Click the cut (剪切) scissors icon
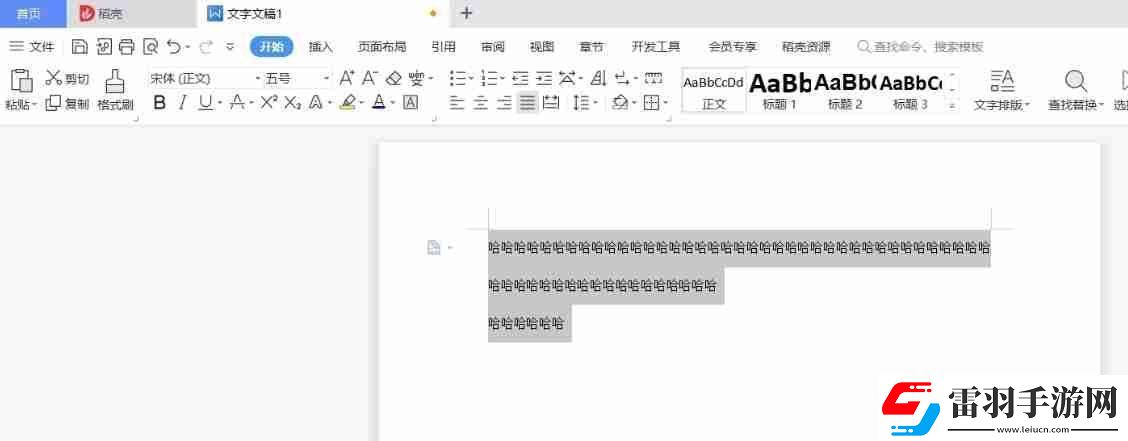Viewport: 1128px width, 441px height. tap(54, 78)
